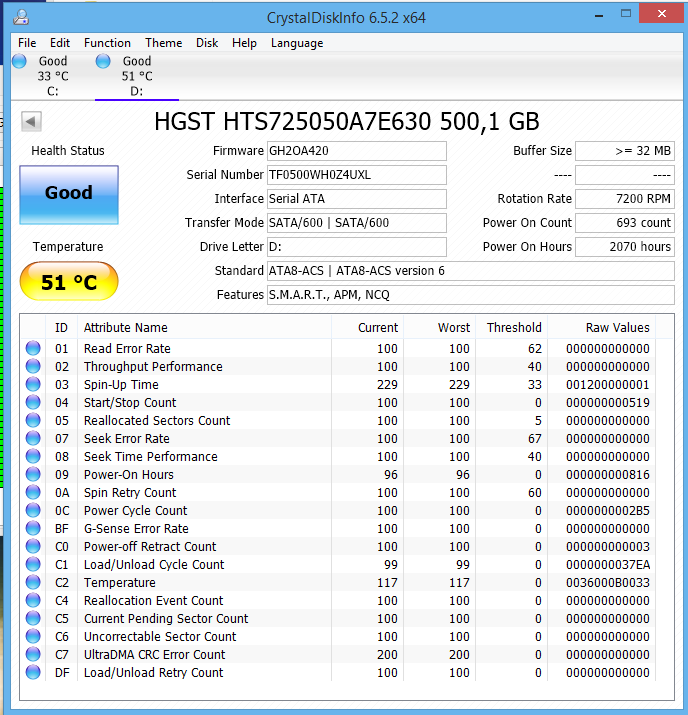Click the Interface field Serial ATA
Image resolution: width=688 pixels, height=715 pixels.
[357, 199]
